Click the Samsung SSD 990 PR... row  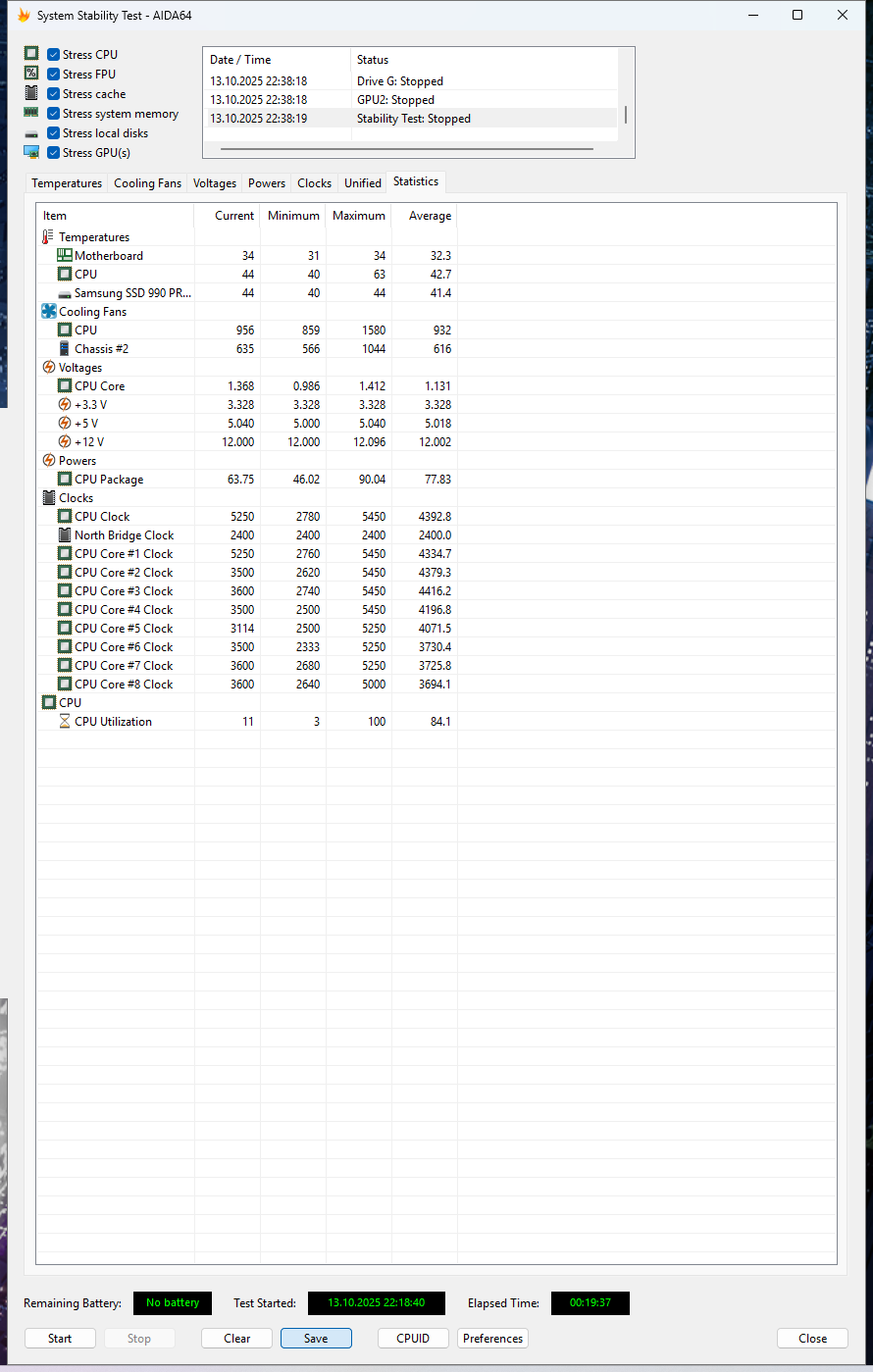point(132,292)
